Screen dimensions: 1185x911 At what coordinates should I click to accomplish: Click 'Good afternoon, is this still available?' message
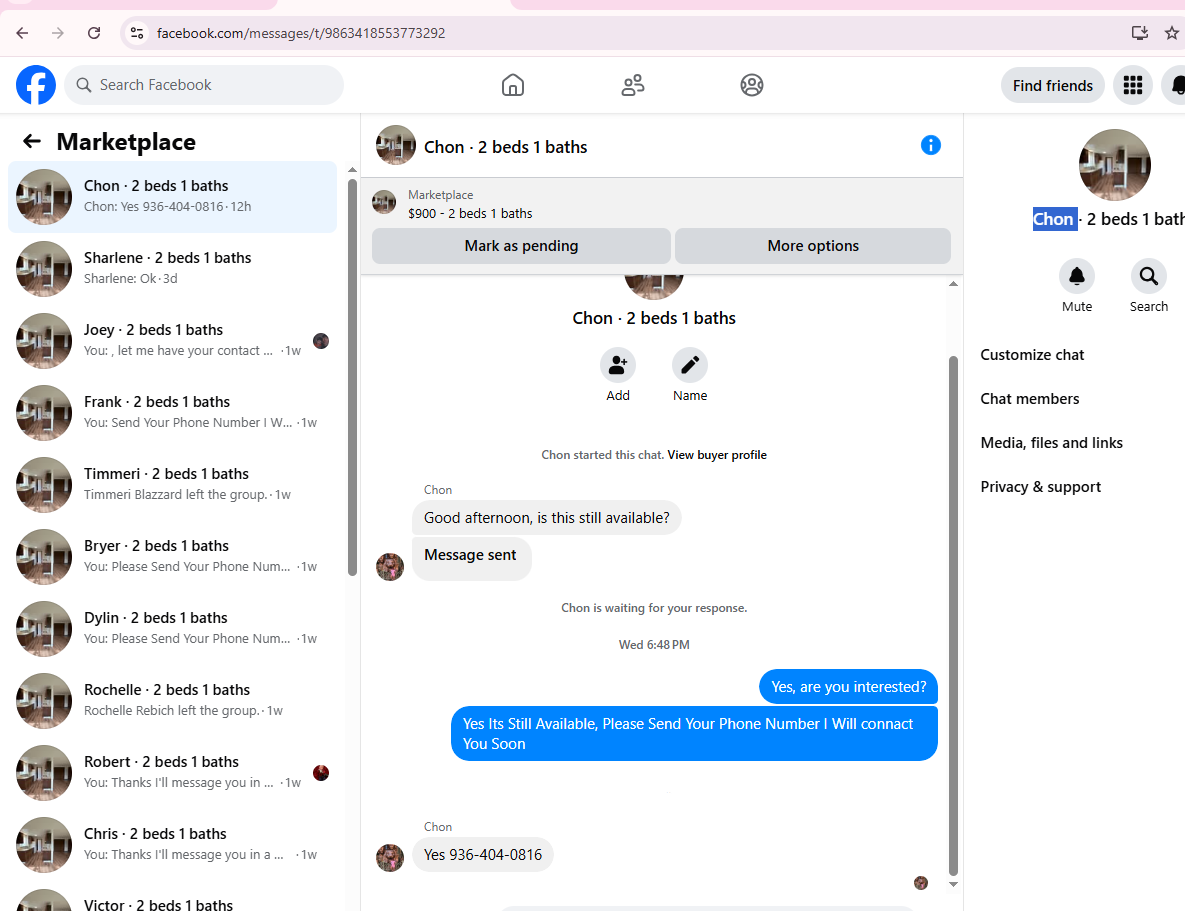546,518
